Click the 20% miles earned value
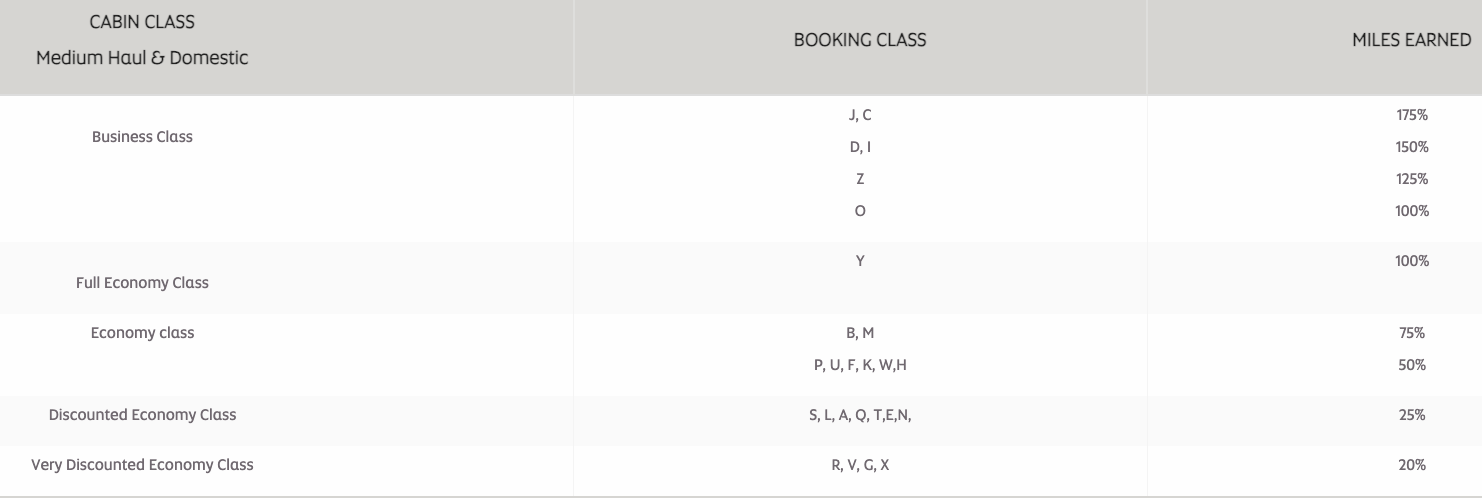1482x501 pixels. [1412, 465]
